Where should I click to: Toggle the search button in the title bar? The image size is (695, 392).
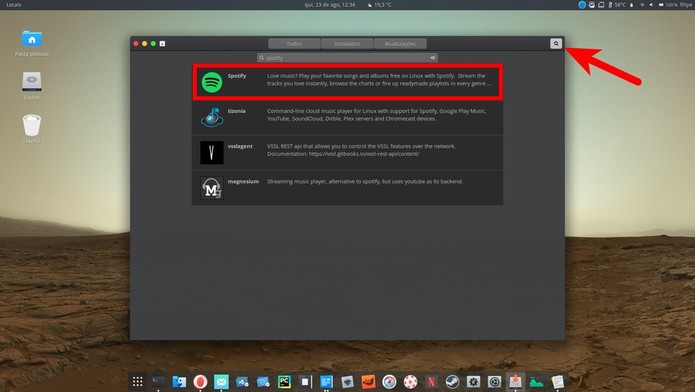[556, 43]
